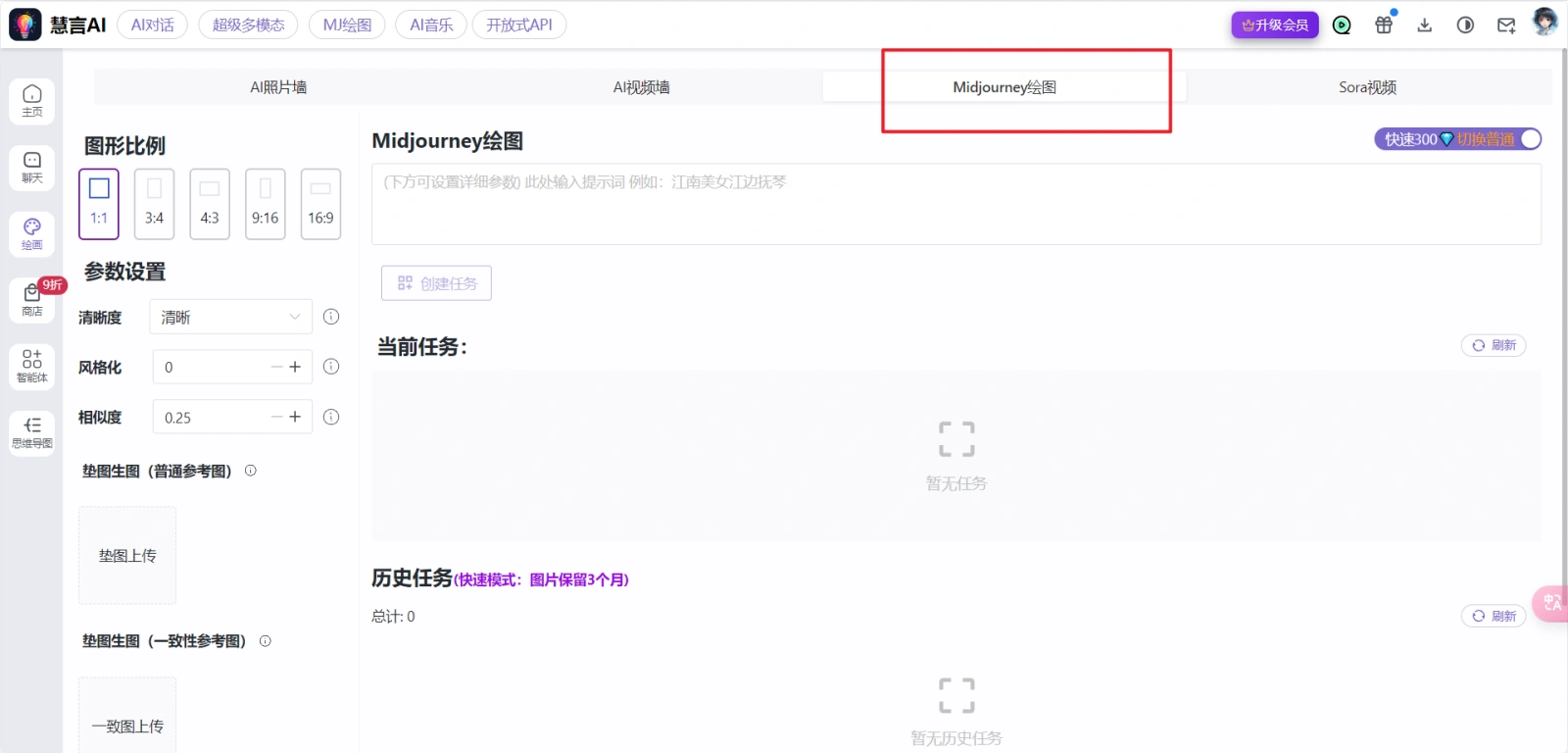Screen dimensions: 1568x753
Task: Open the AI对话 top menu
Action: 153,25
